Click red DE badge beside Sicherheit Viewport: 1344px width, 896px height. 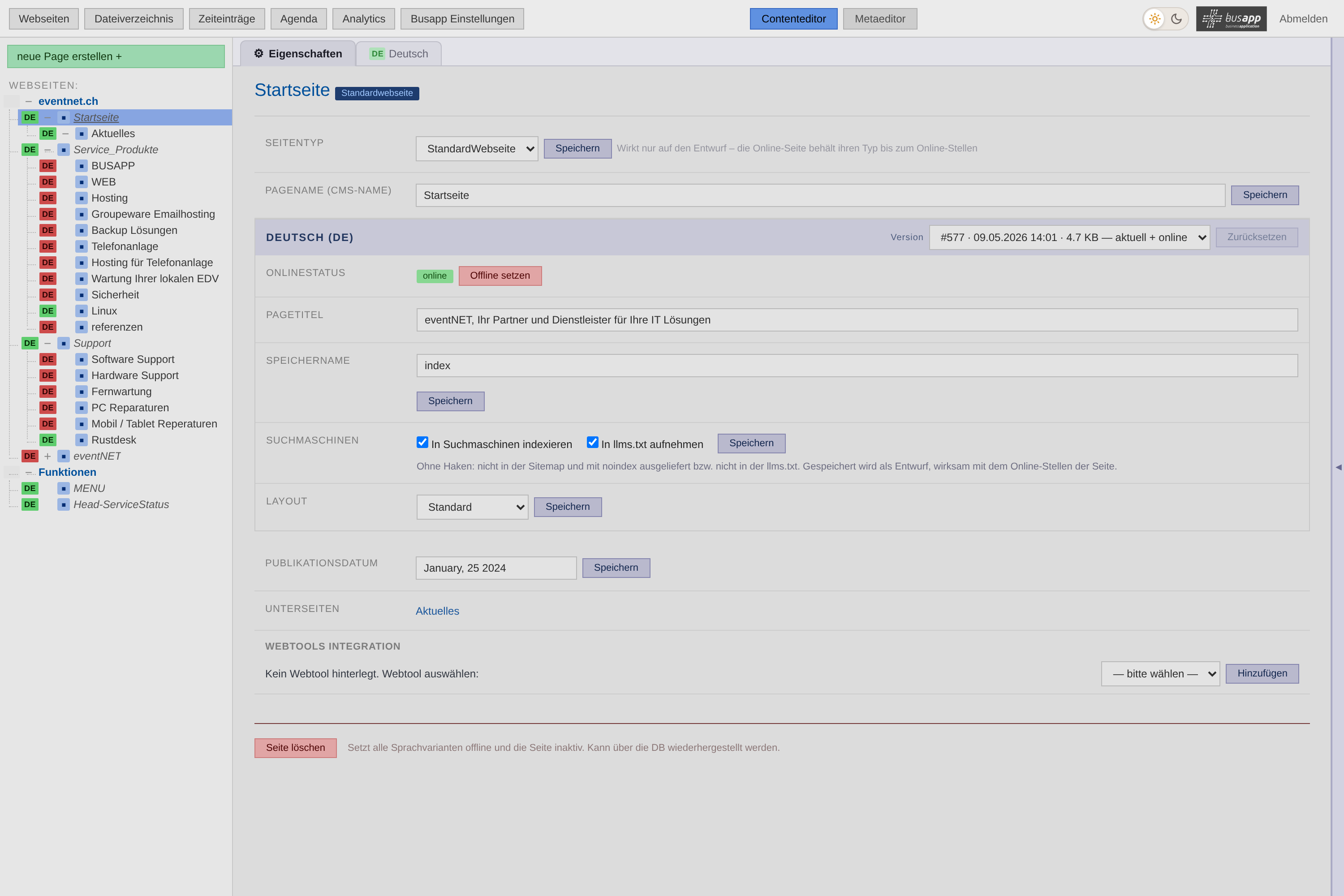[48, 295]
